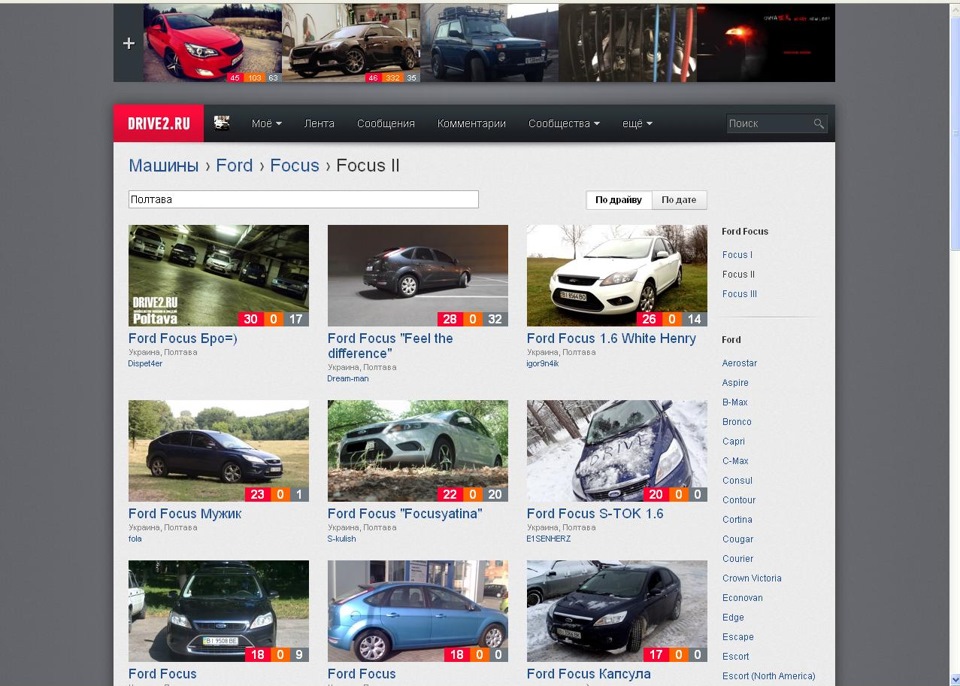The height and width of the screenshot is (686, 960).
Task: Sort cars by По драйву
Action: [618, 200]
